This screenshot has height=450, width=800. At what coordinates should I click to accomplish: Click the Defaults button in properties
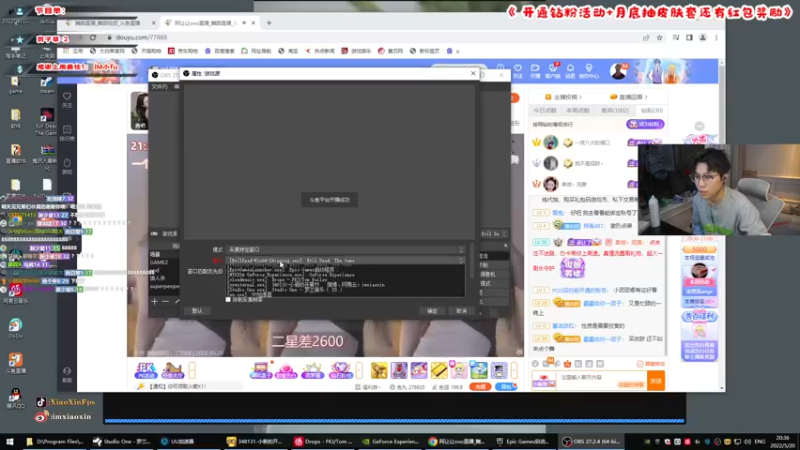[196, 311]
